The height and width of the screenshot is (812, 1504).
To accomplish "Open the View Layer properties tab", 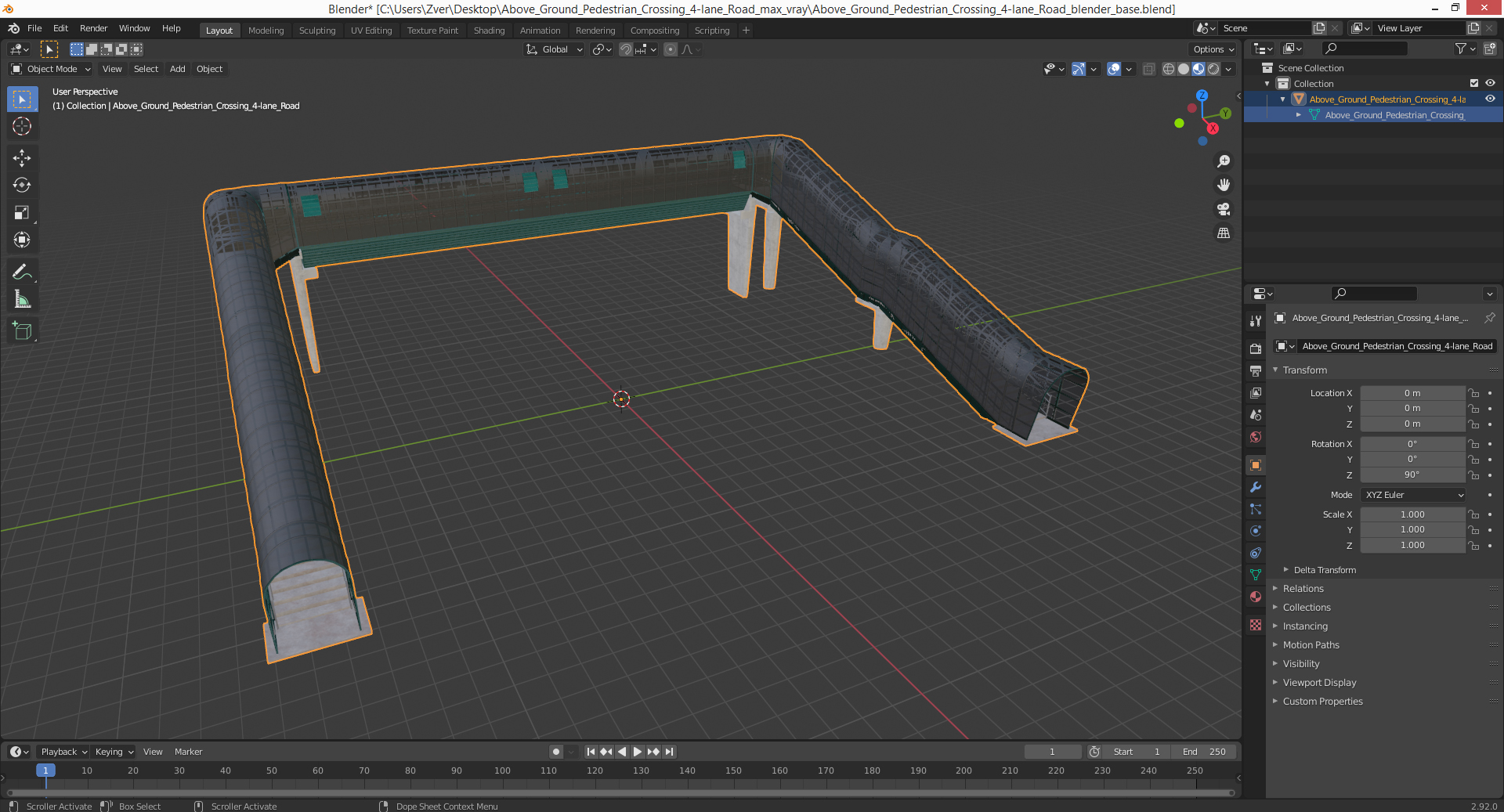I will point(1256,392).
